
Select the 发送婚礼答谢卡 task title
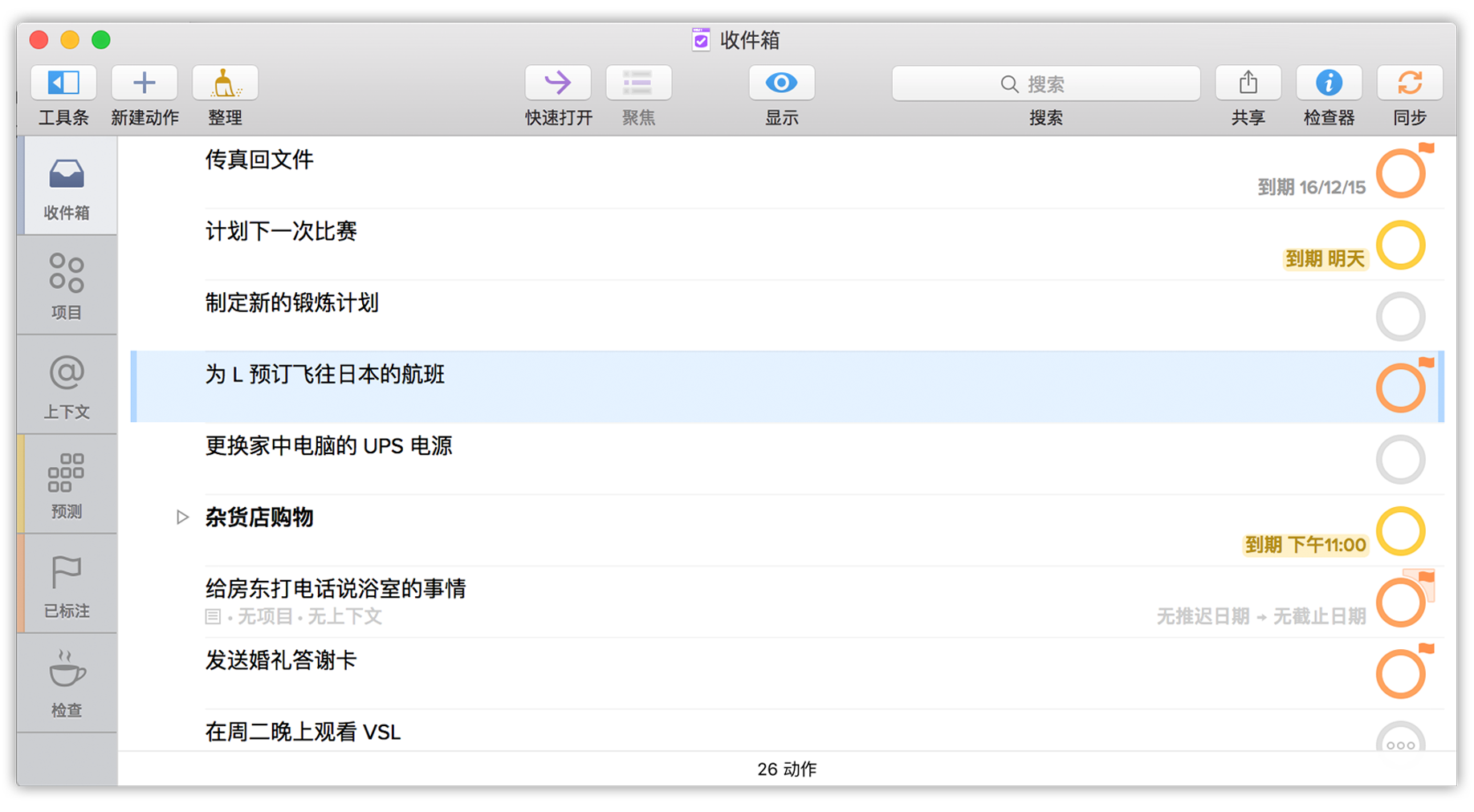click(x=281, y=660)
